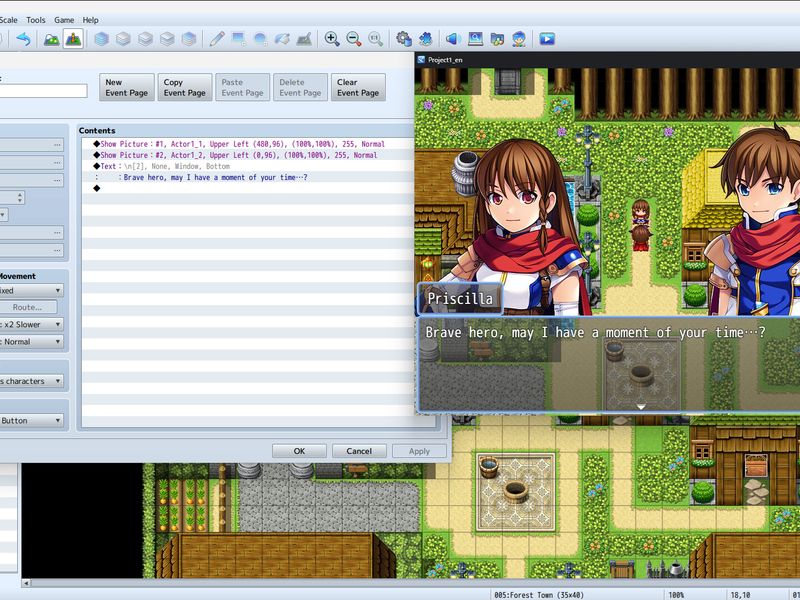Open the Database gear icon
The image size is (800, 600).
click(404, 39)
